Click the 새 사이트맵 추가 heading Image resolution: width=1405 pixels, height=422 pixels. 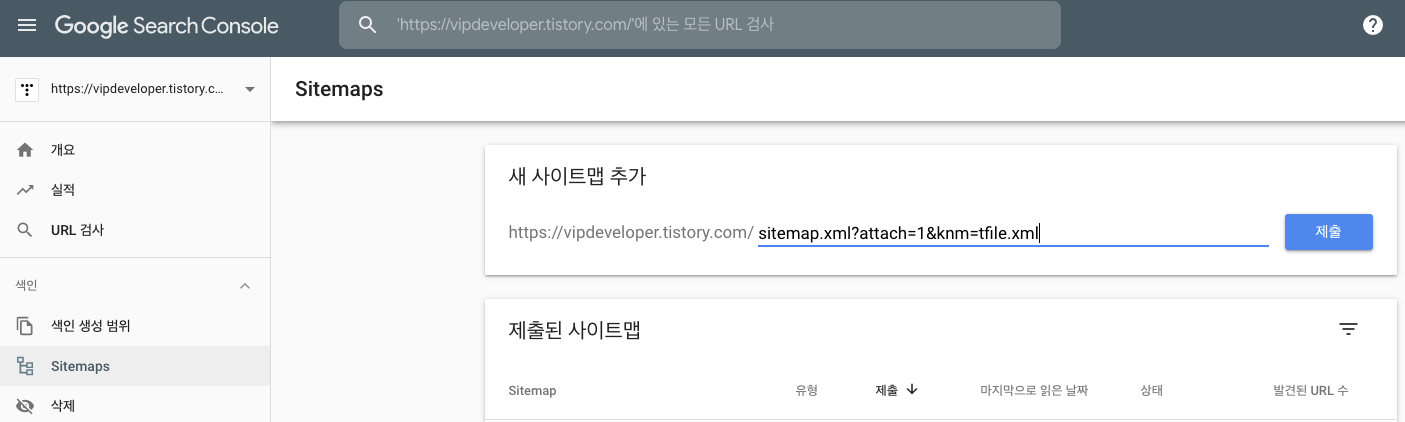(x=578, y=177)
